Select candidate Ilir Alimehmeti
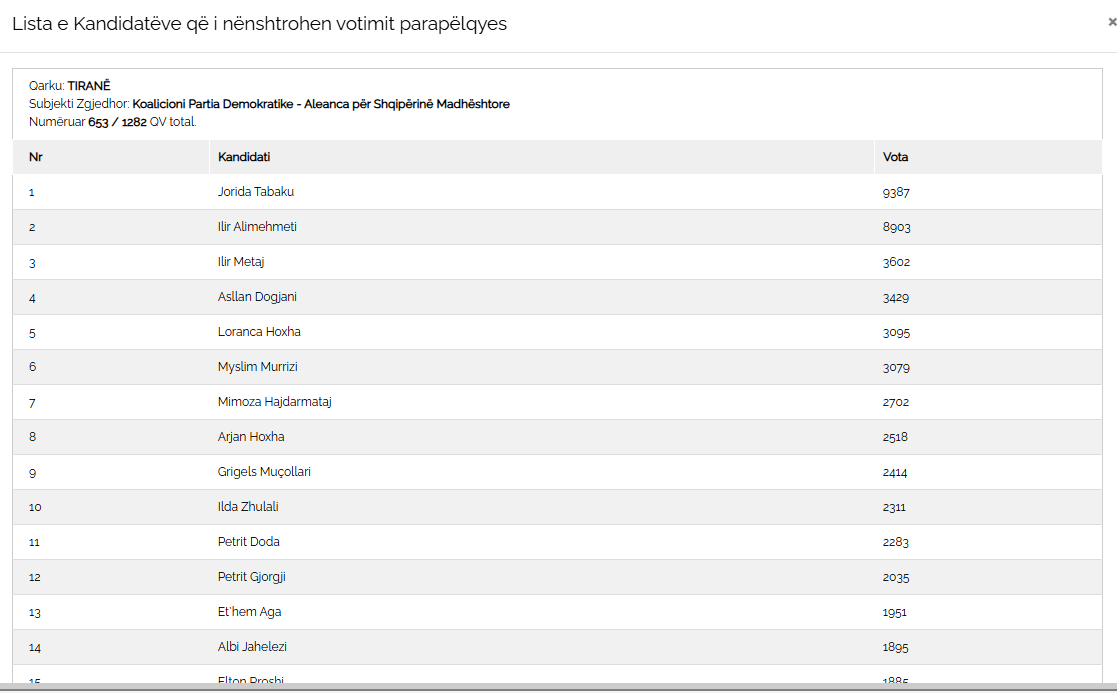This screenshot has width=1117, height=693. (257, 227)
